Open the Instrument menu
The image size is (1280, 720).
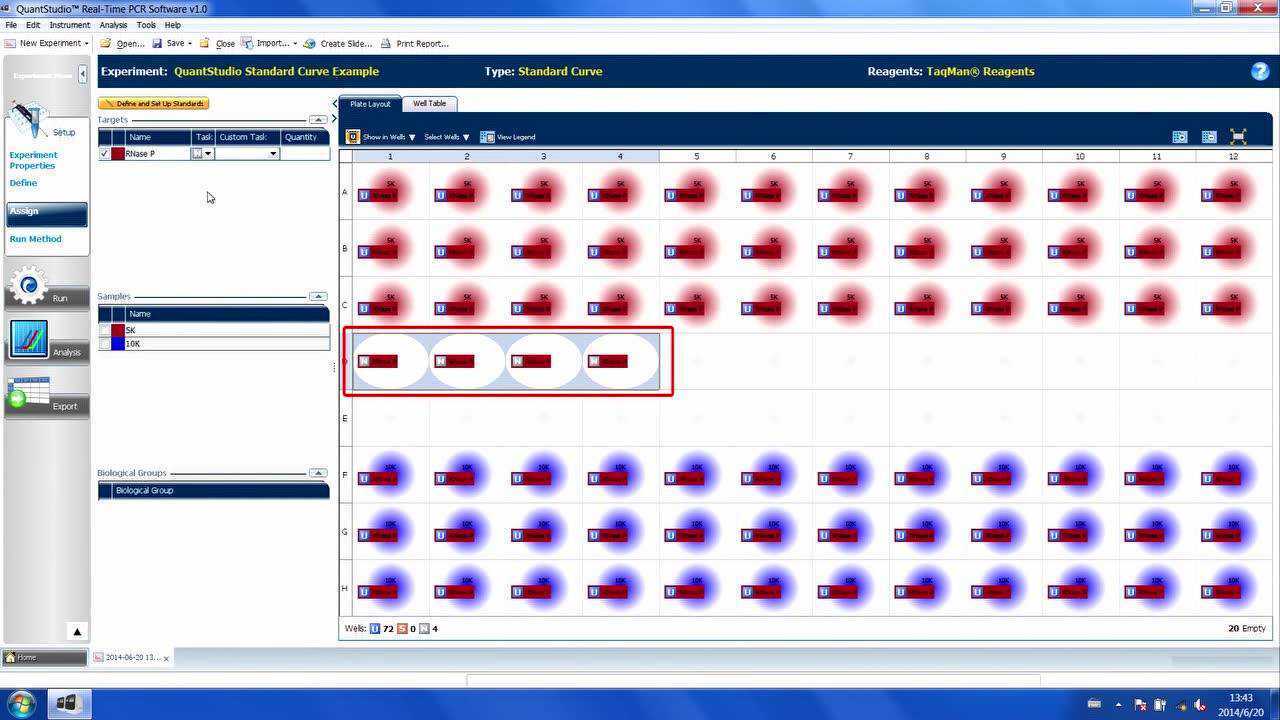(x=69, y=25)
